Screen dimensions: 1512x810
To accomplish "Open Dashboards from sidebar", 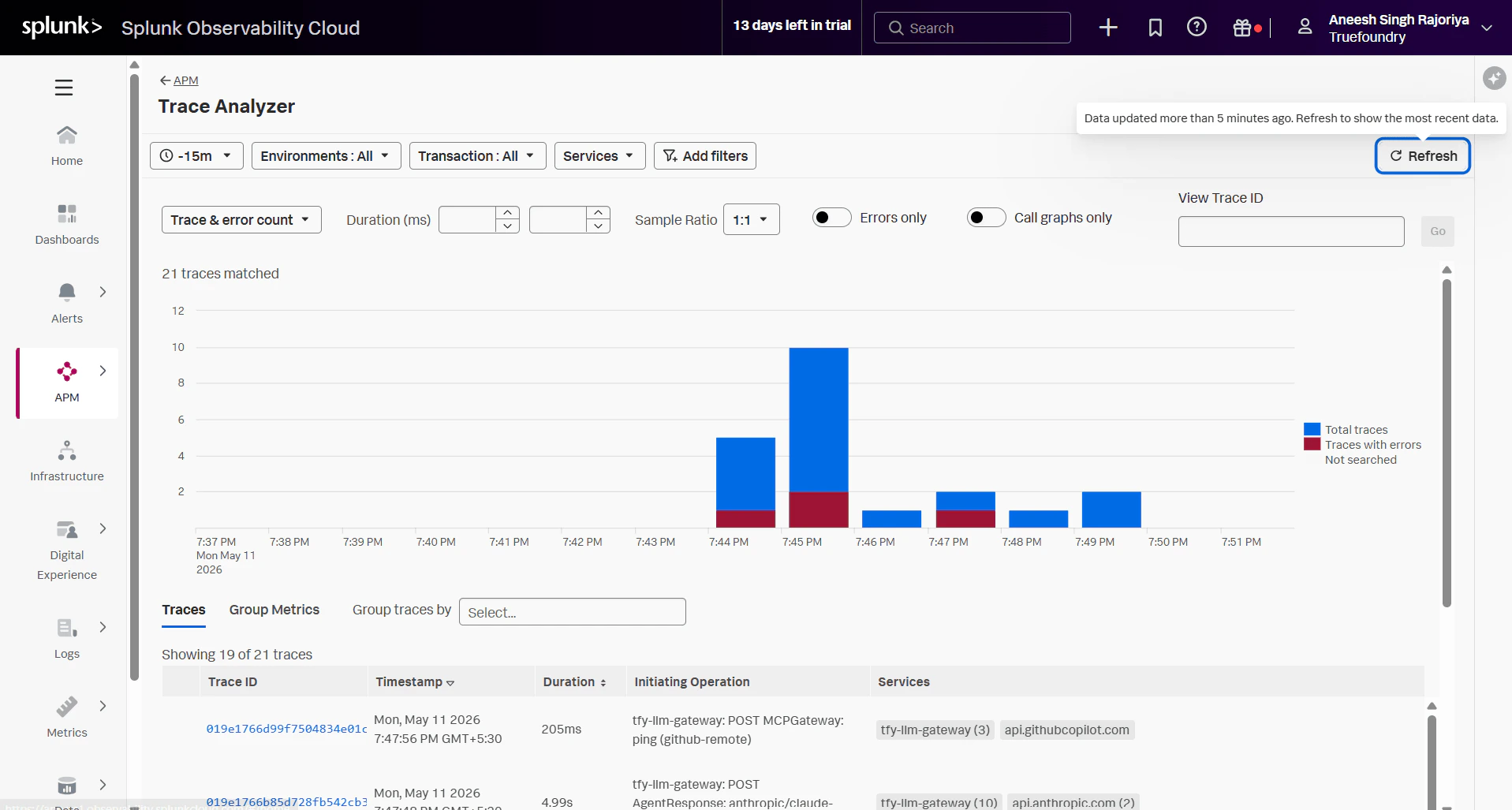I will coord(67,225).
